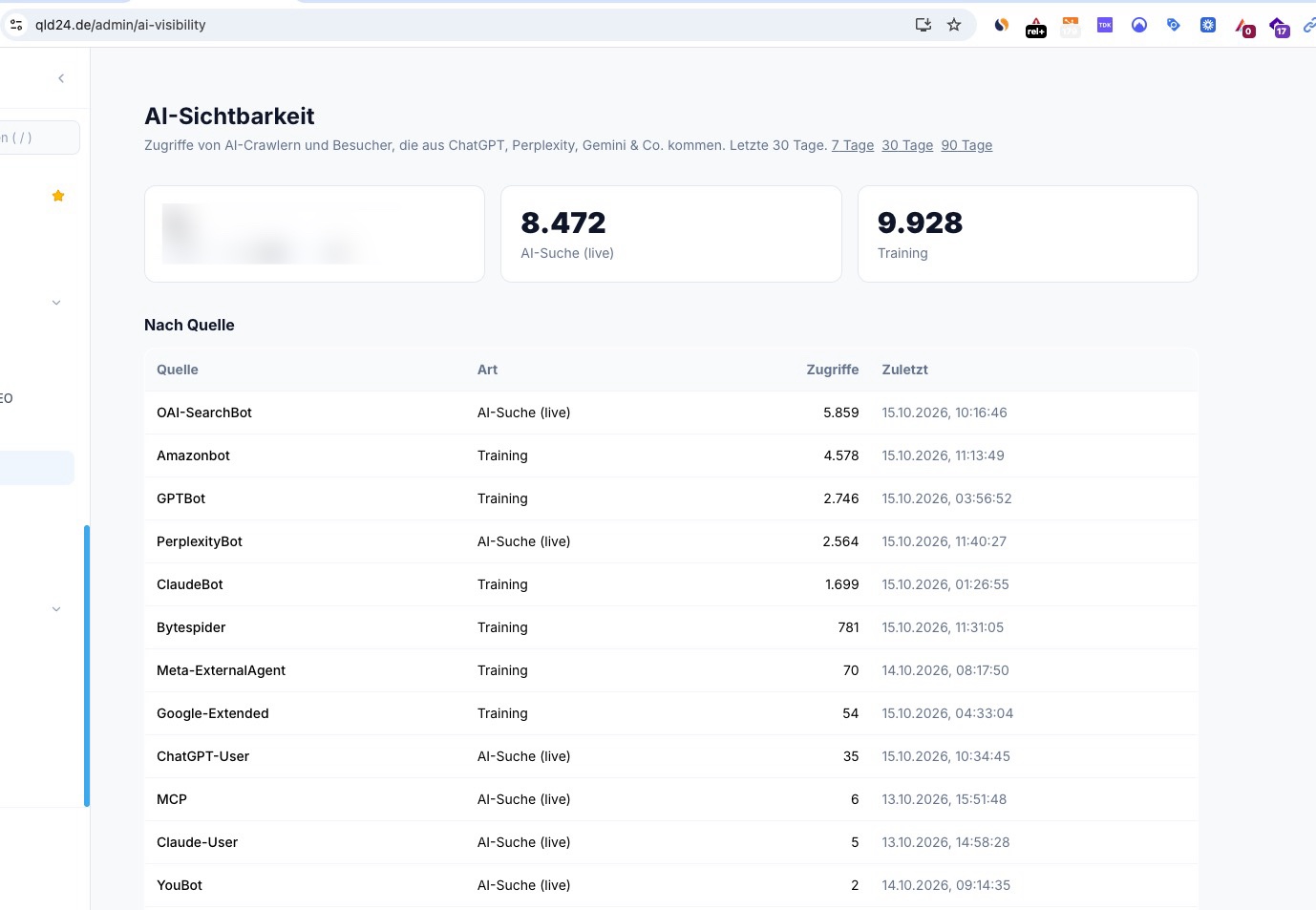The height and width of the screenshot is (910, 1316).
Task: Select the Google-Extended source cell
Action: (213, 713)
